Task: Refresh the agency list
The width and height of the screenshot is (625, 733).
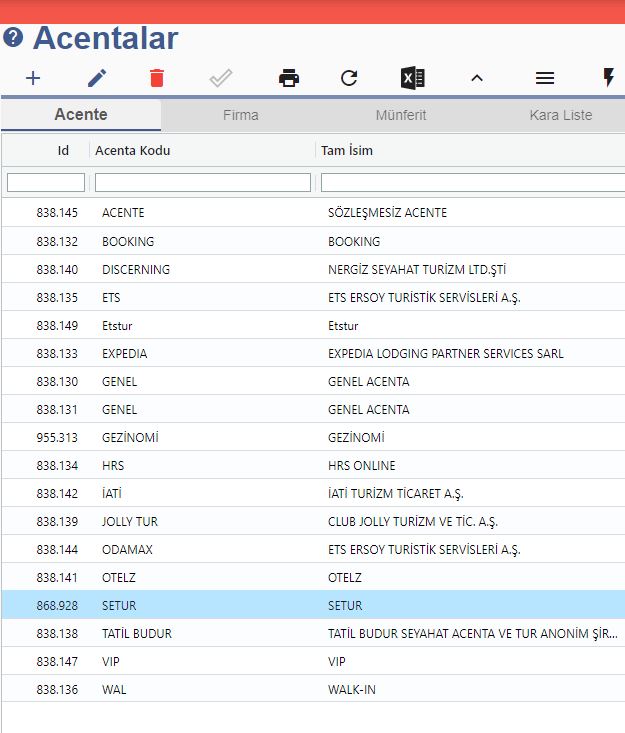Action: tap(349, 78)
